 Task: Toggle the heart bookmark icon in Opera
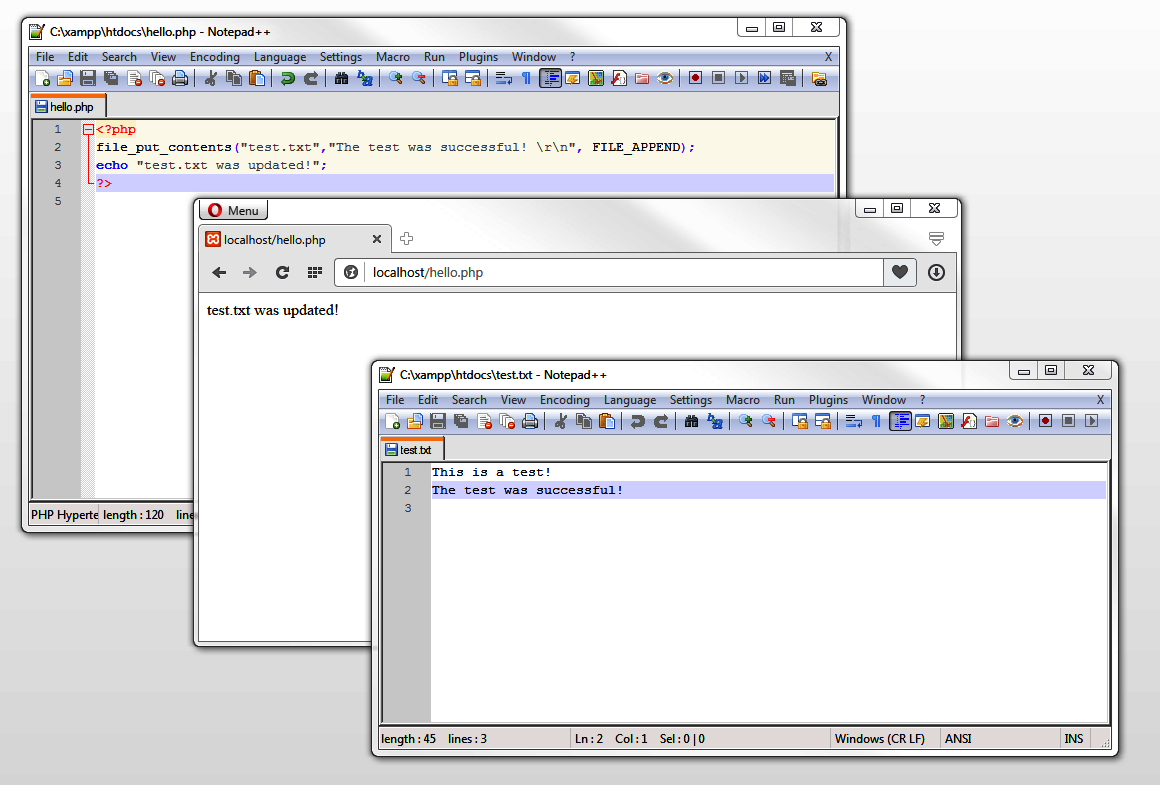(x=899, y=272)
